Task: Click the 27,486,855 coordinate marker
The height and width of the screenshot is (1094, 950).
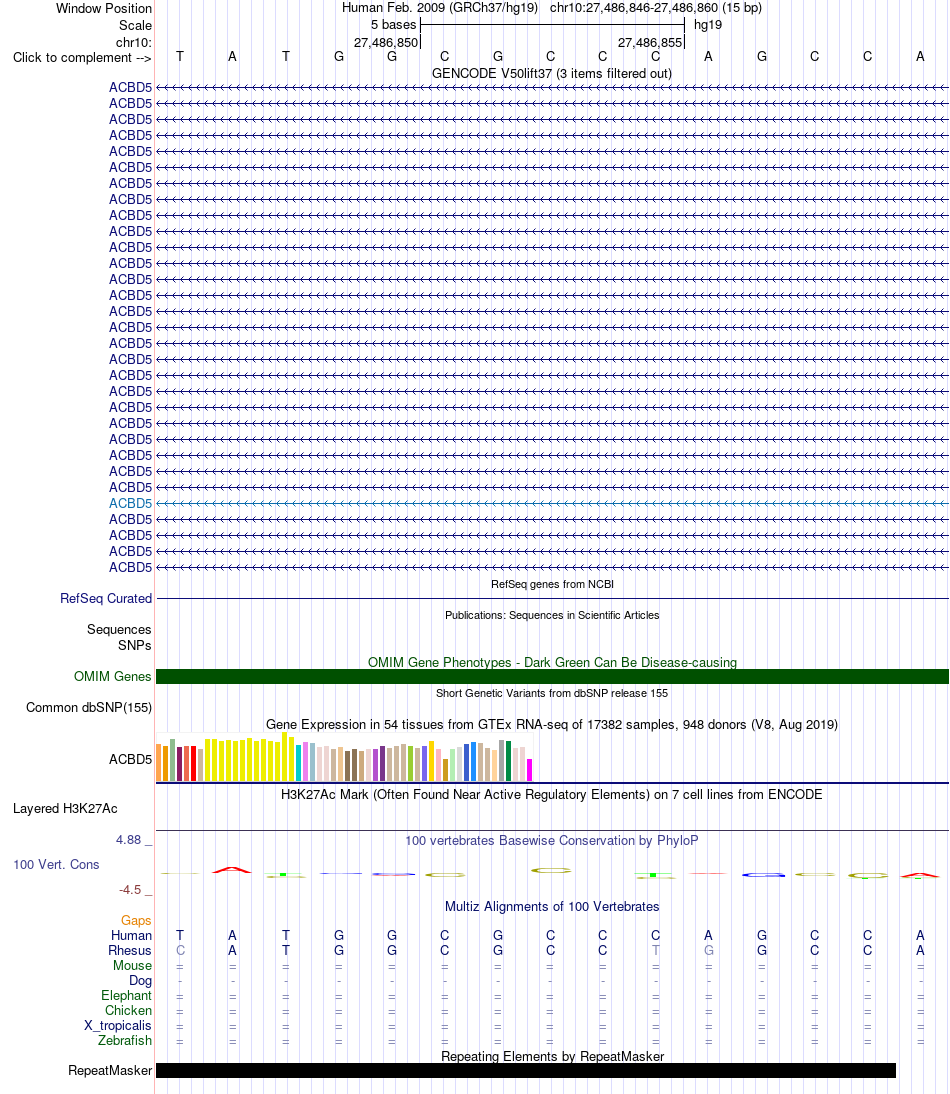Action: pyautogui.click(x=649, y=43)
